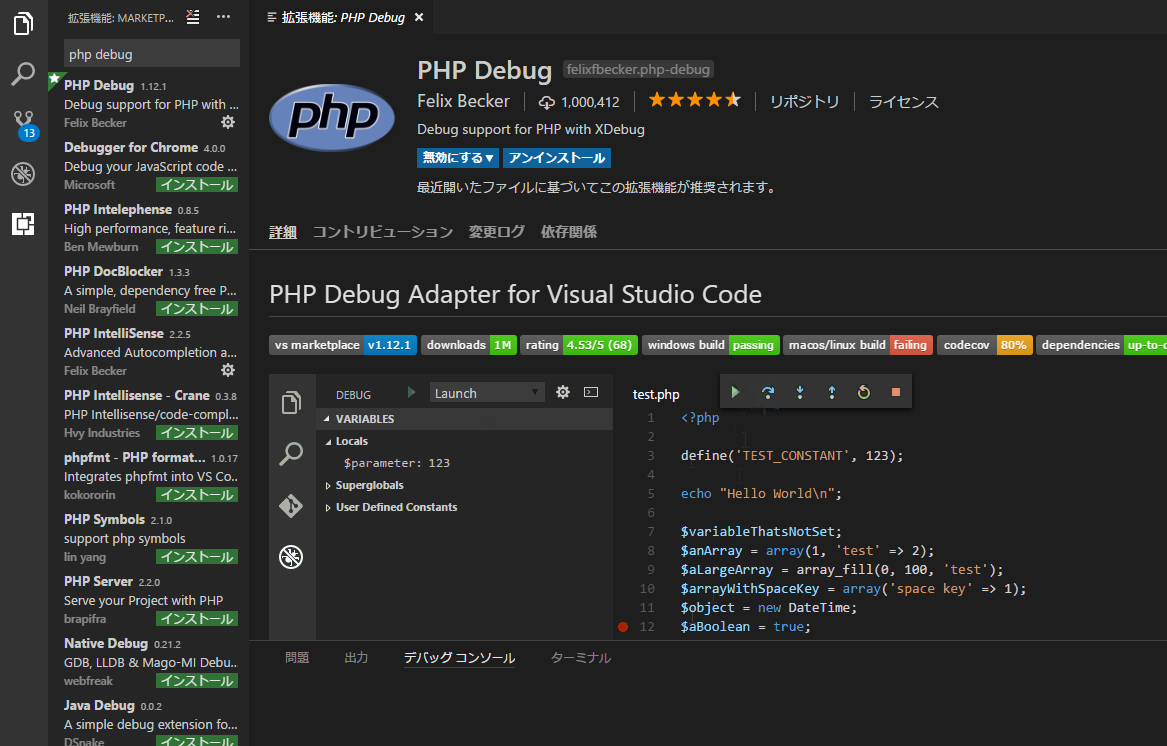Open the リポジトリ link
Image resolution: width=1167 pixels, height=746 pixels.
pos(805,102)
